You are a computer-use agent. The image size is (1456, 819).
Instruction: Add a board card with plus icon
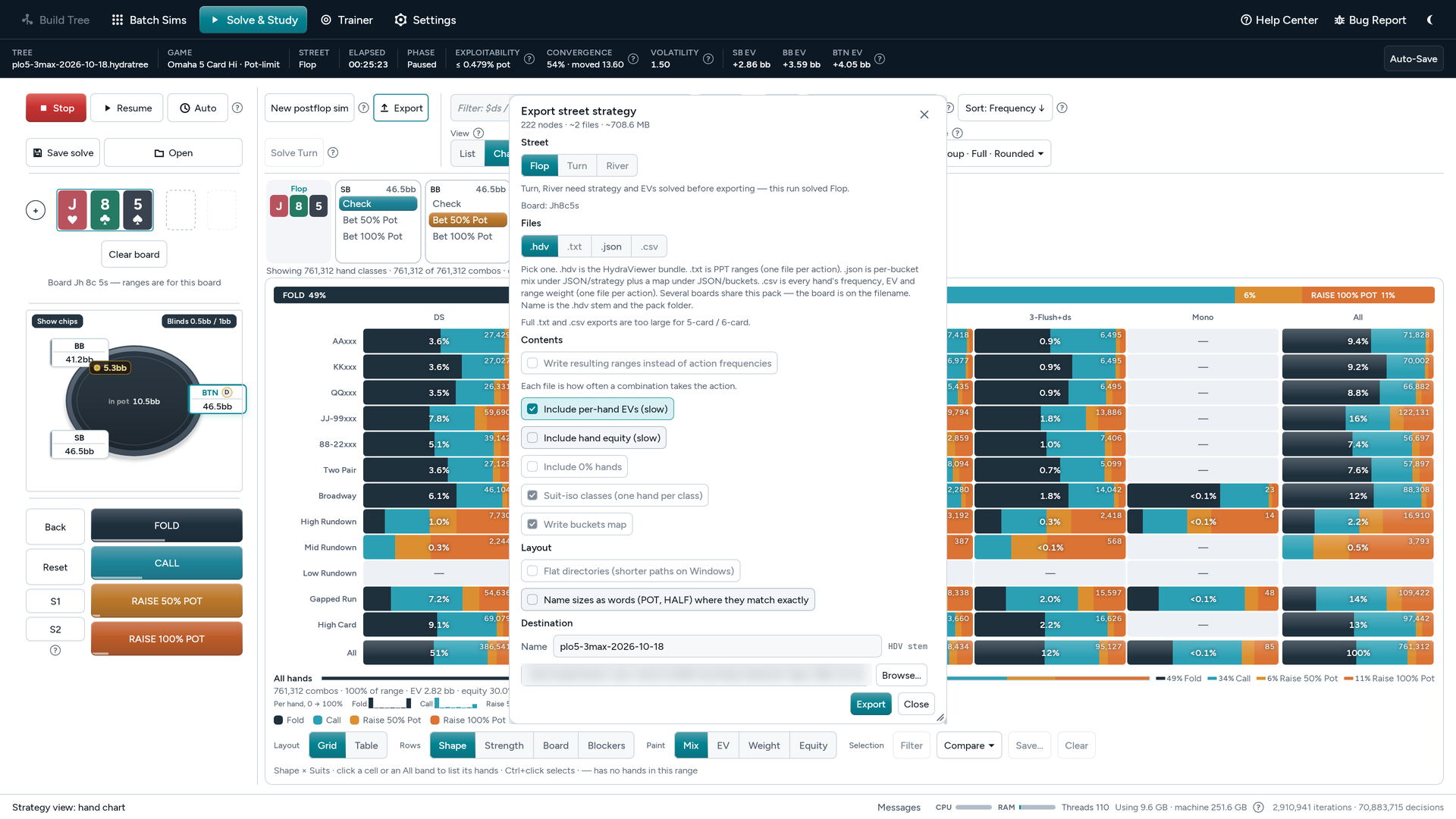(36, 210)
